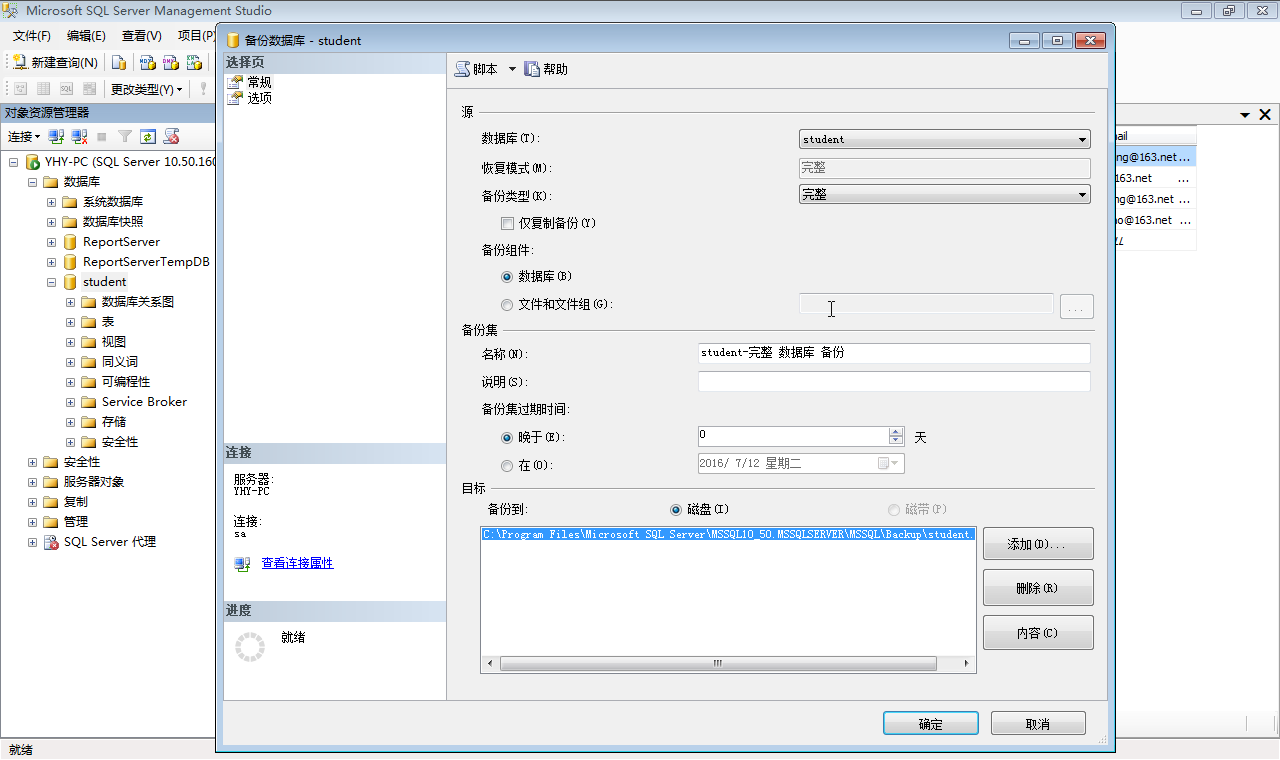Open the 脚本 script menu button
Screen dimensions: 1280x760
(x=477, y=69)
